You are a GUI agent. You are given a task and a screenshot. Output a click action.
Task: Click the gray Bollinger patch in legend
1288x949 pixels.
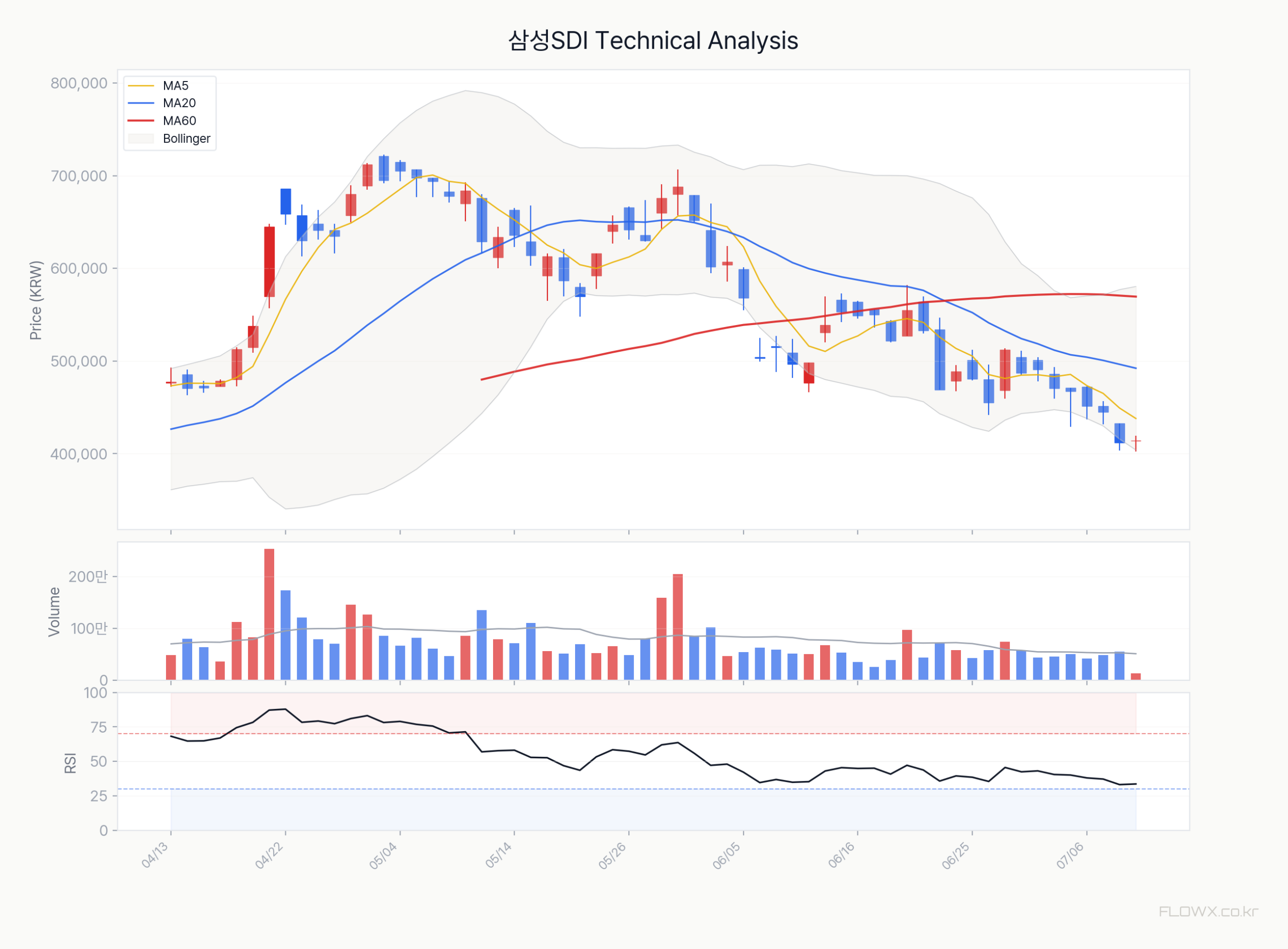(x=141, y=139)
